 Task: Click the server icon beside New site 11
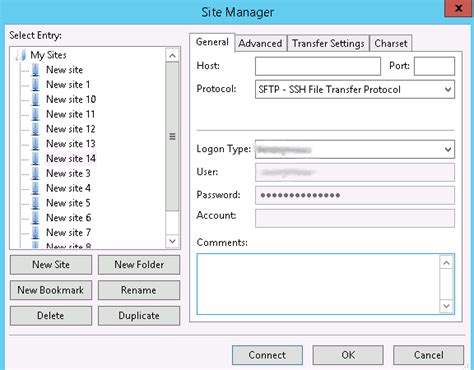(x=35, y=114)
